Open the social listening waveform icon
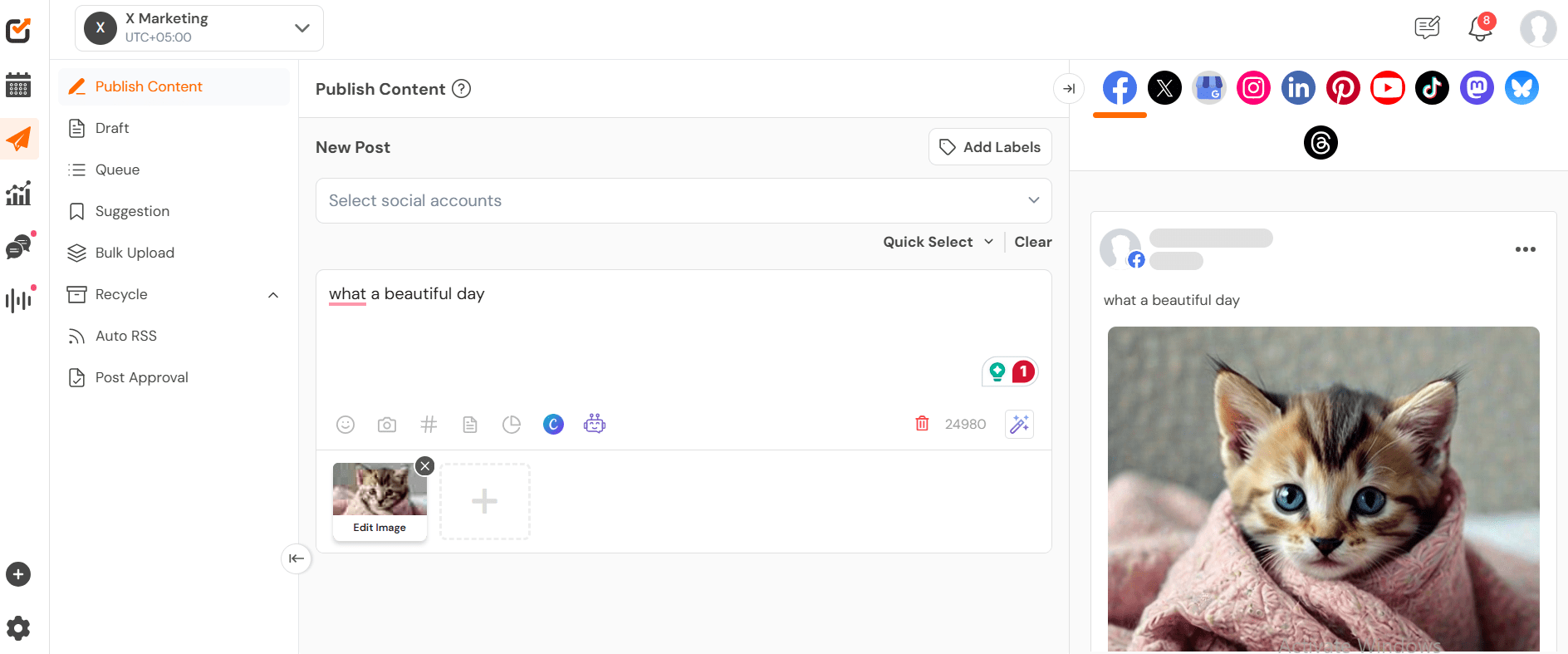1568x654 pixels. click(x=18, y=300)
